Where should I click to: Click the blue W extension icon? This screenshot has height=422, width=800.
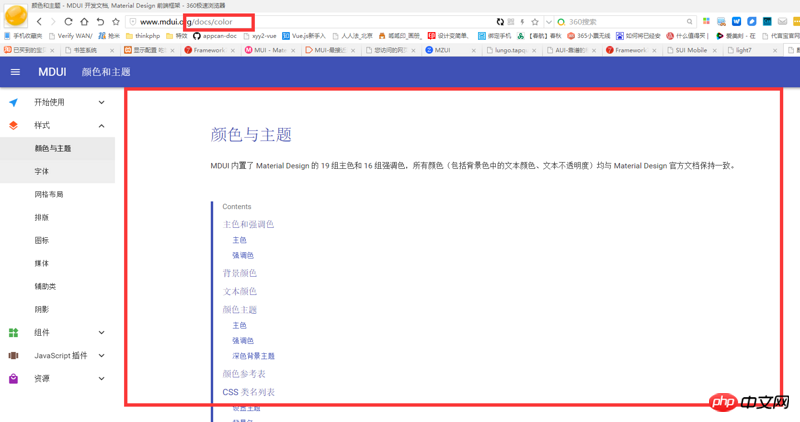point(736,21)
